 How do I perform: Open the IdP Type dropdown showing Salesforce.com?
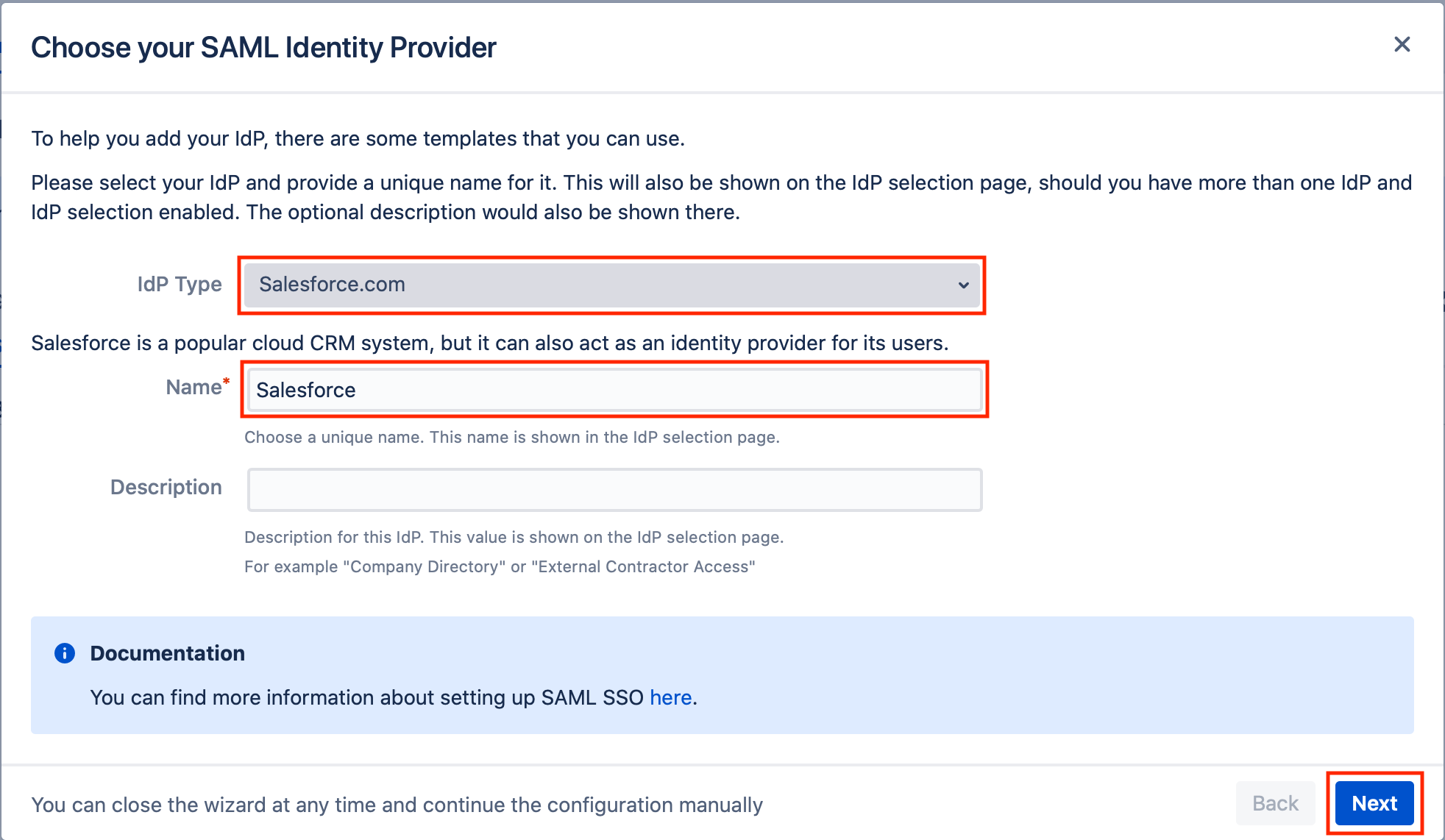point(611,285)
